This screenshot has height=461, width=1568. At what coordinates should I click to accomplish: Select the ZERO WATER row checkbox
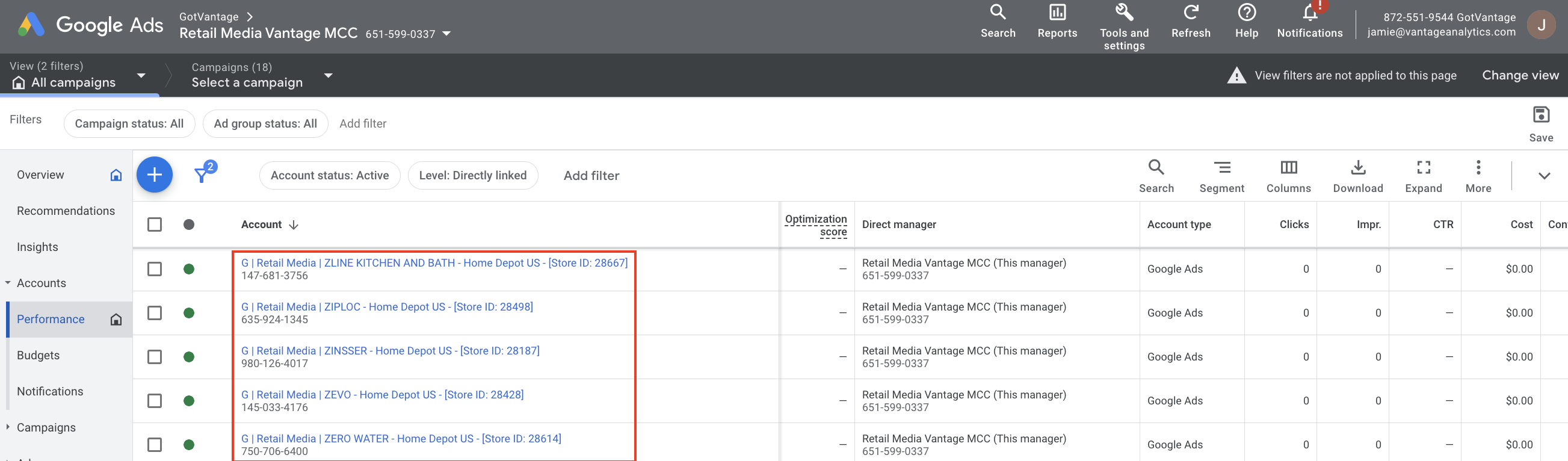click(x=155, y=445)
